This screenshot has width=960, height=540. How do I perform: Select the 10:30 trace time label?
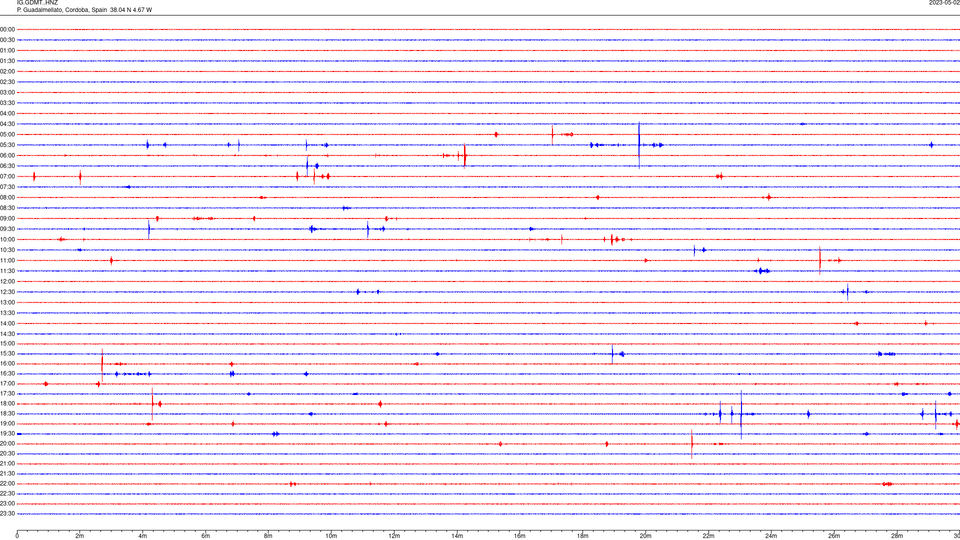tap(7, 250)
